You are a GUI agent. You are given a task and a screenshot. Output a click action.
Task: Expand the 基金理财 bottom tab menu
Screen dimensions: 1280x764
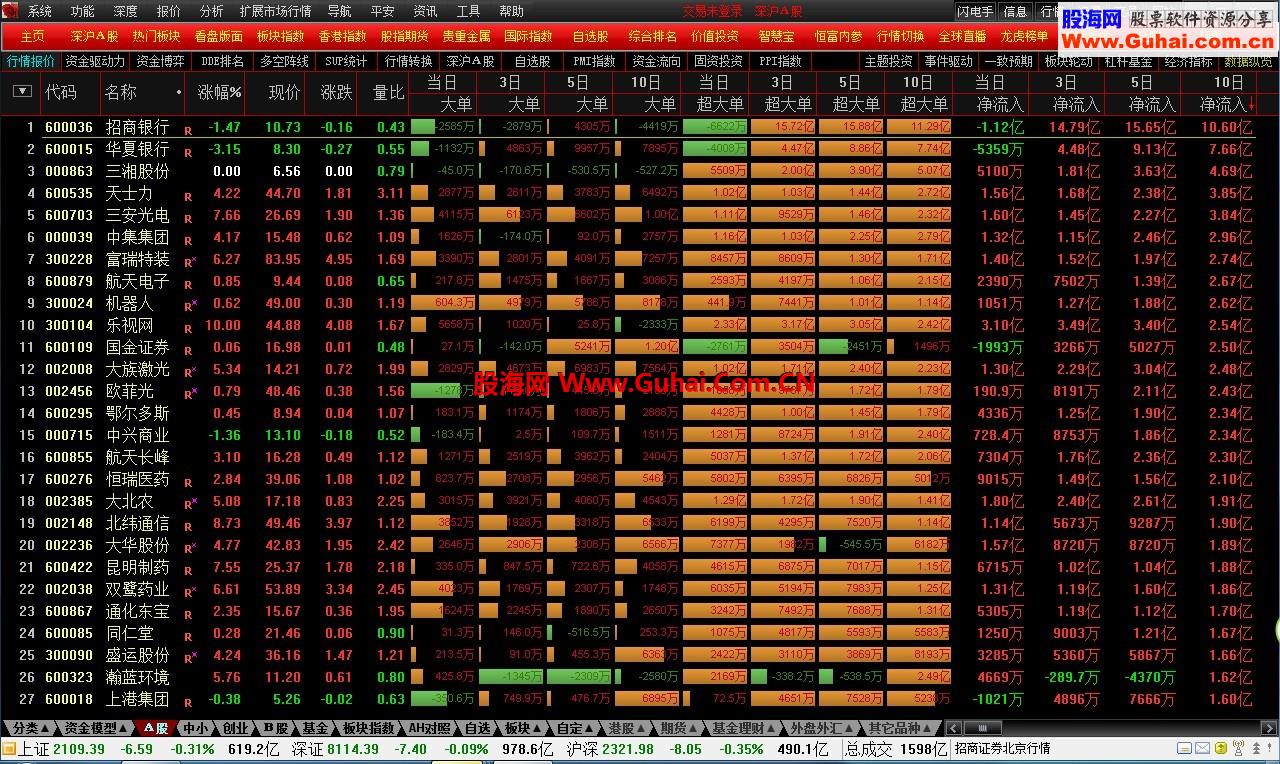[743, 728]
